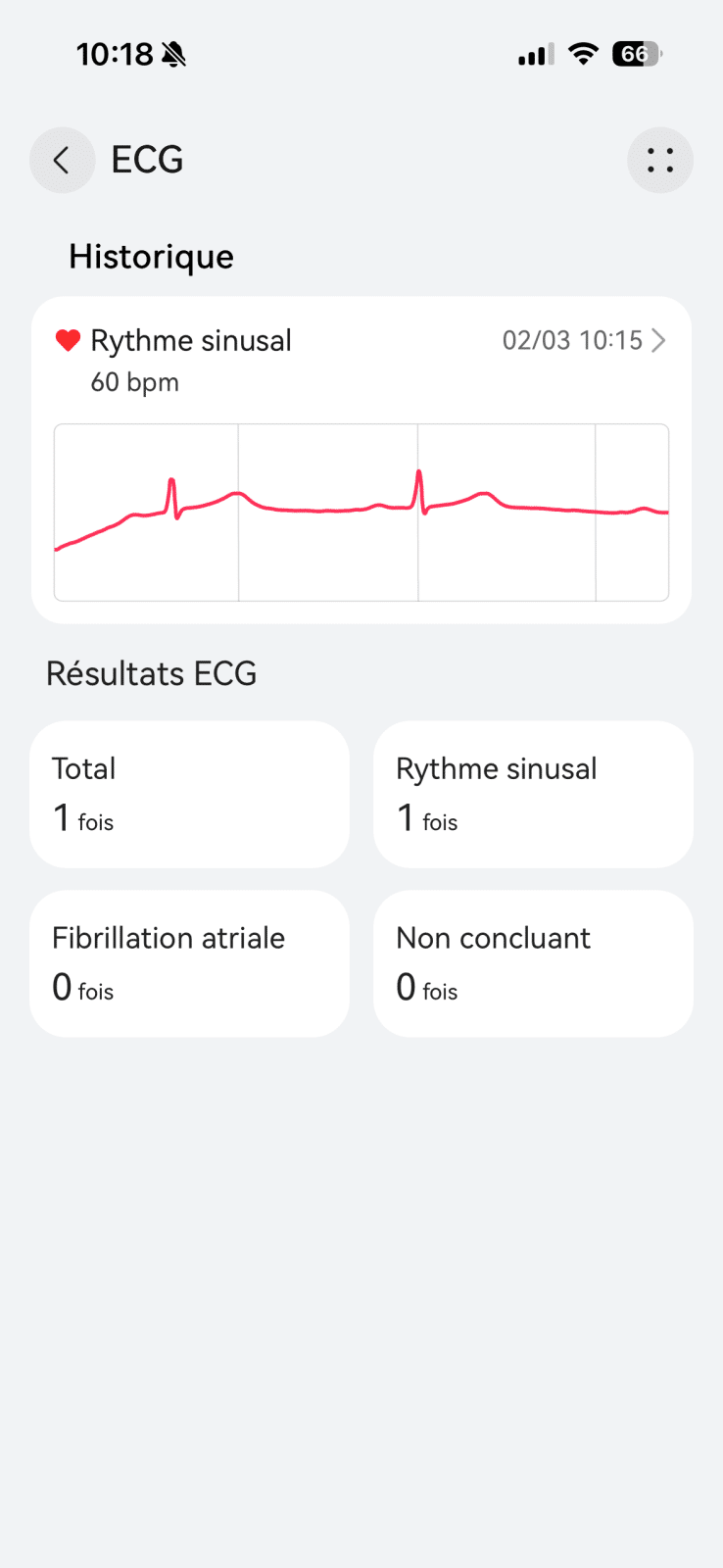Open the ECG waveform graph preview

pos(361,512)
